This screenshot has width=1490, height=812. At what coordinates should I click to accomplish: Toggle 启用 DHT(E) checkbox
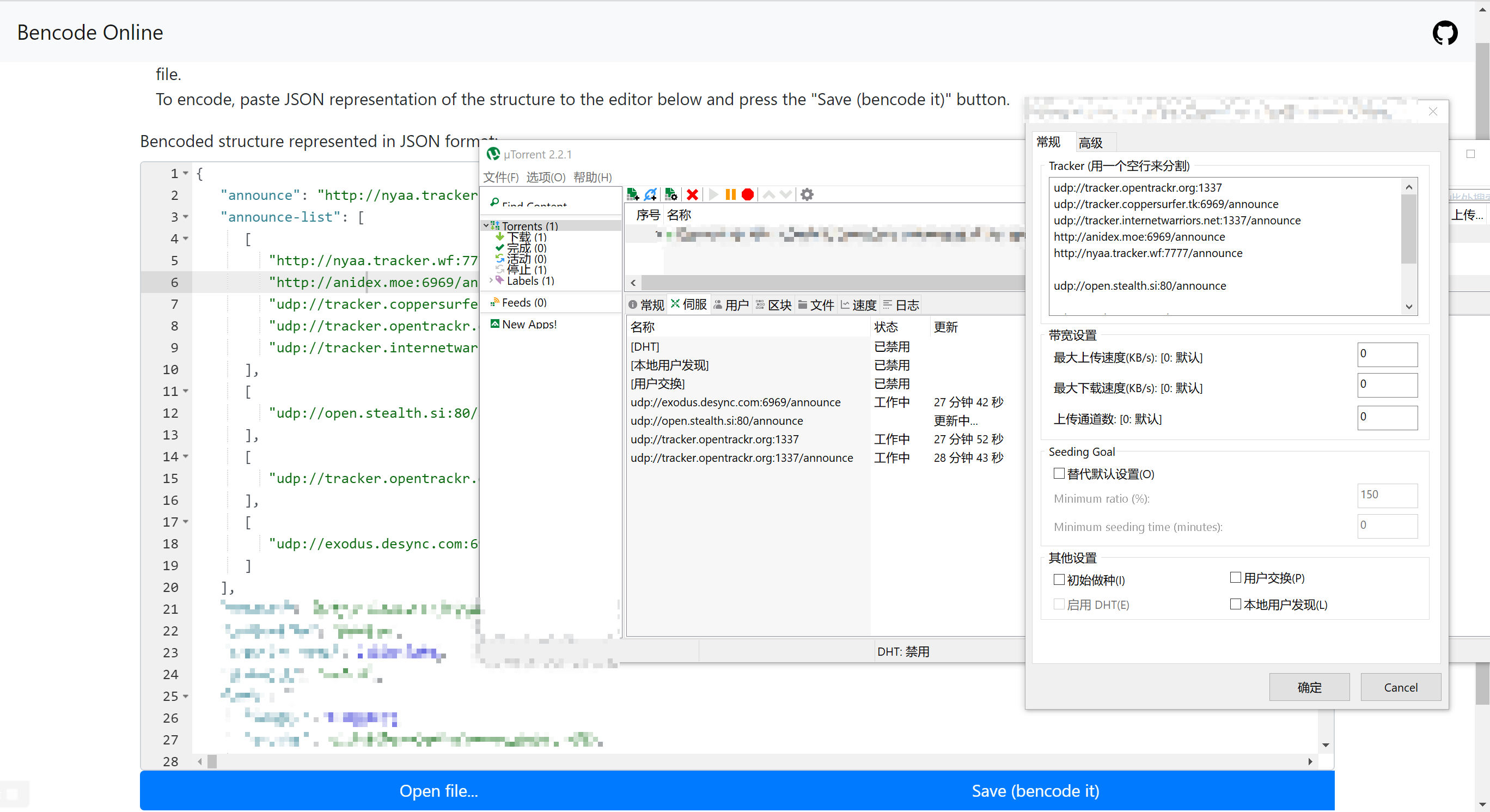coord(1059,605)
